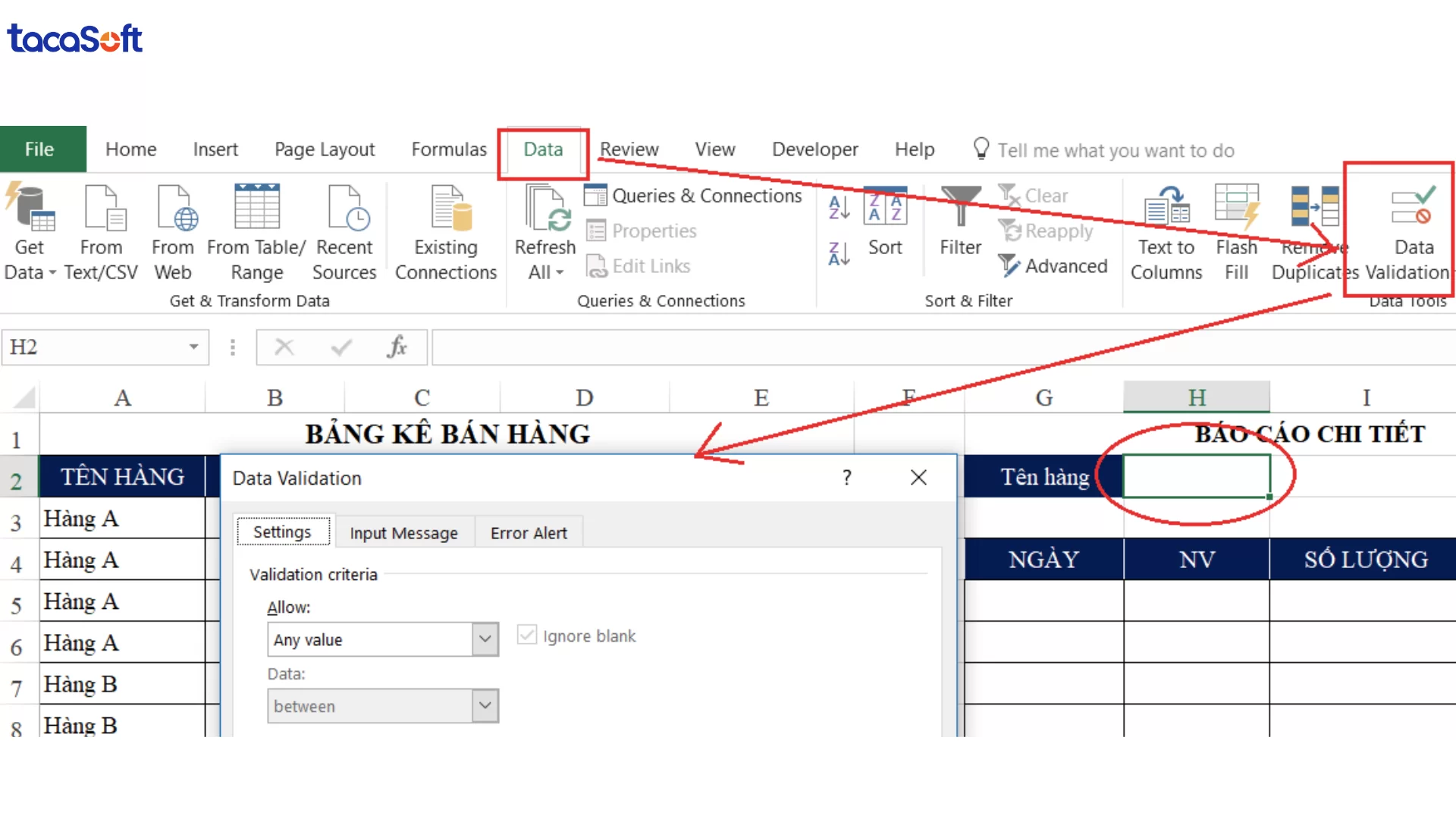Open Get Data in the ribbon
This screenshot has width=1456, height=819.
[x=30, y=231]
